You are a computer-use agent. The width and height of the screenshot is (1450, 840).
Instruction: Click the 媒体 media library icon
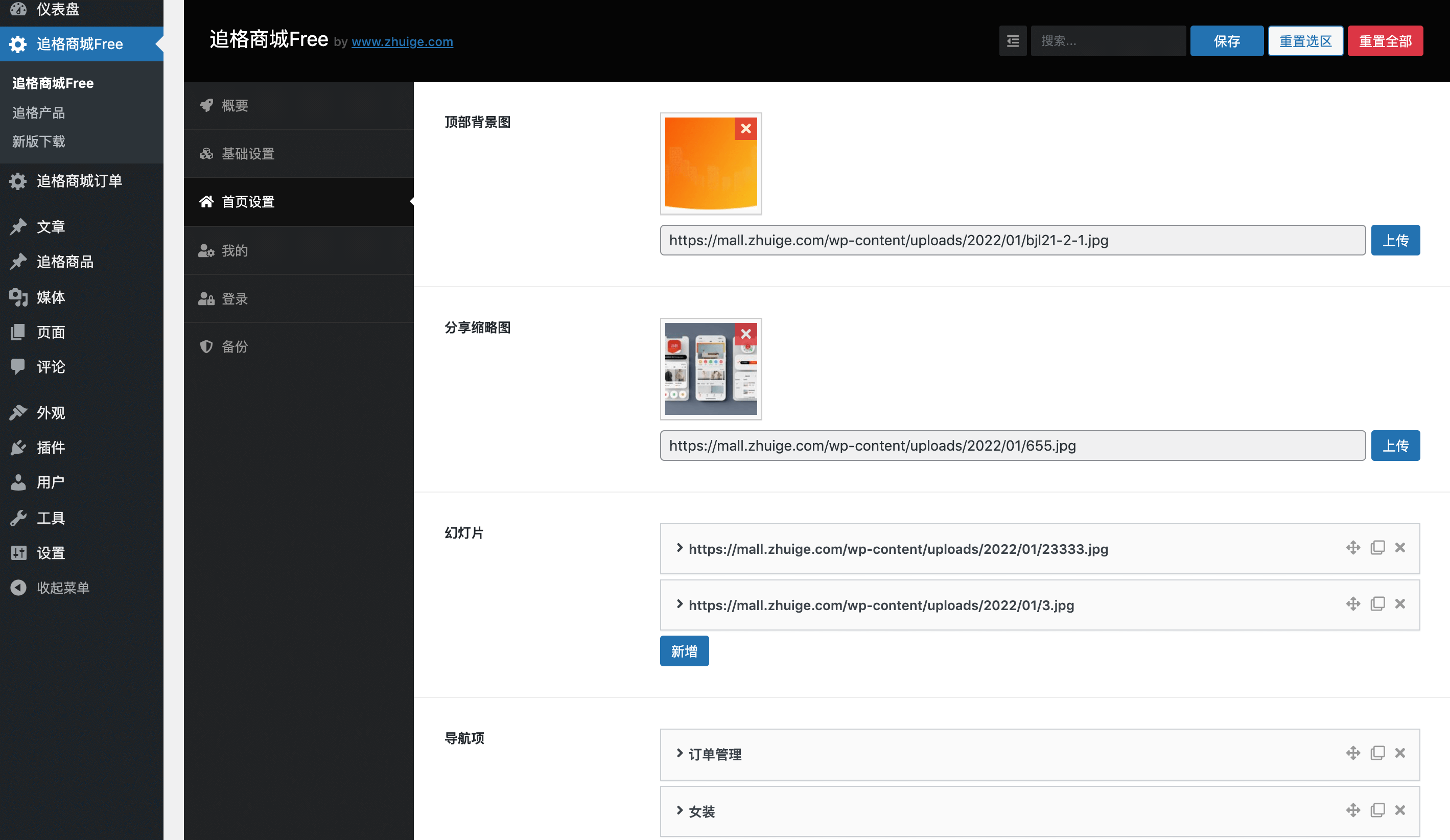click(17, 296)
